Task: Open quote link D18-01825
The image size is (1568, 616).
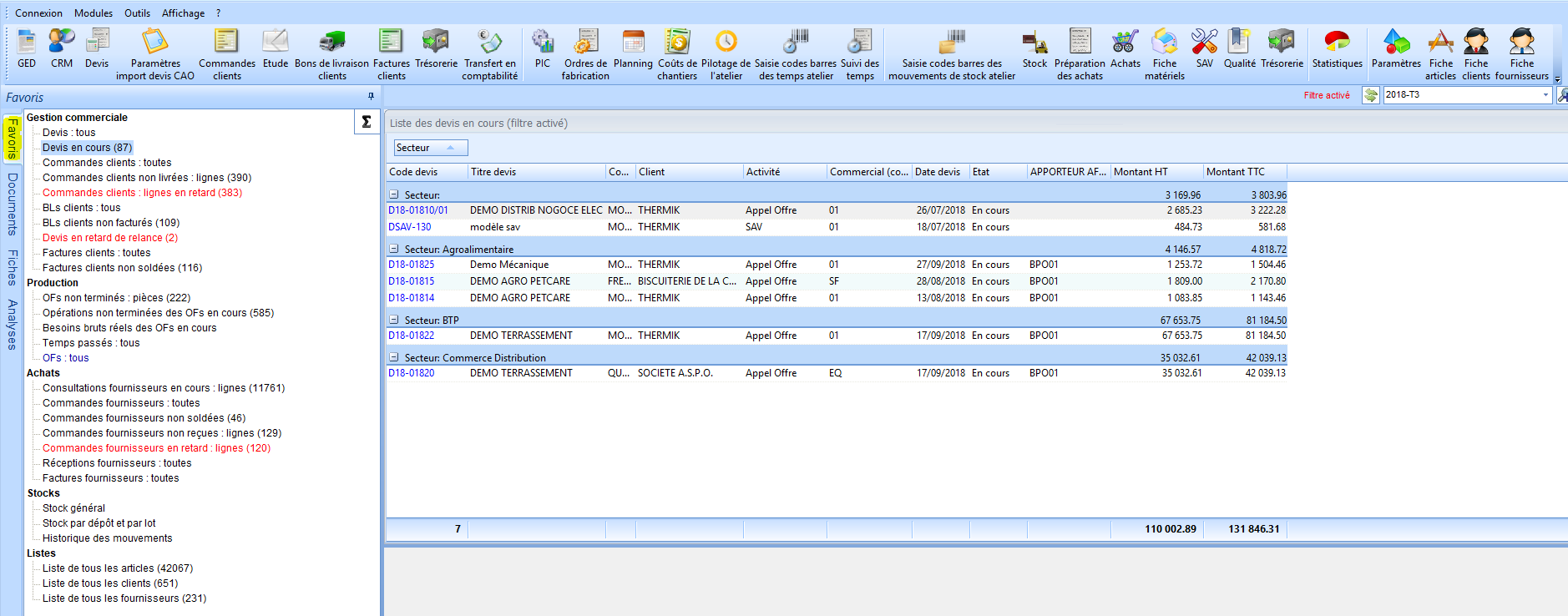Action: click(x=411, y=265)
